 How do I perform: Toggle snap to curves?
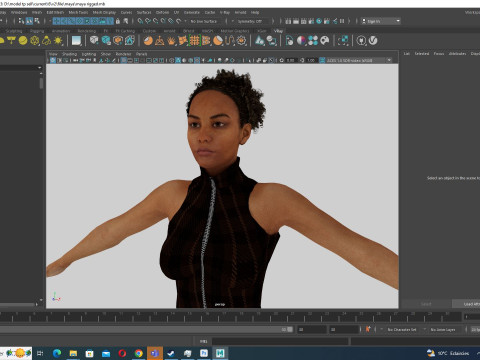(148, 21)
